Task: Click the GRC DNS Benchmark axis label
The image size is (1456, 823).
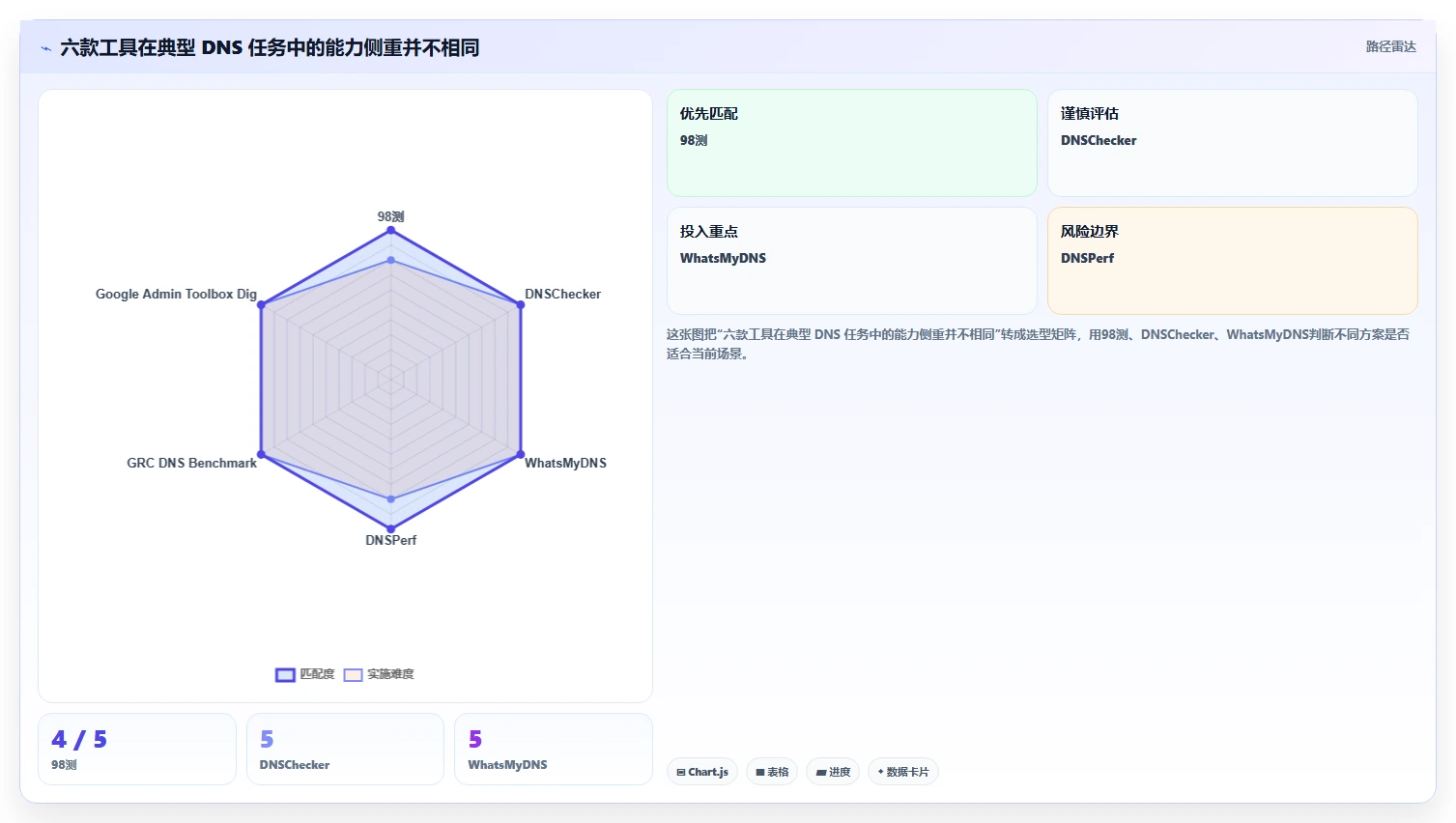Action: (x=191, y=463)
